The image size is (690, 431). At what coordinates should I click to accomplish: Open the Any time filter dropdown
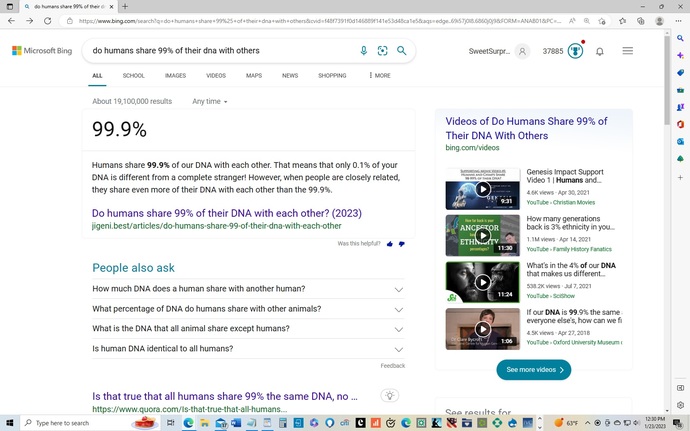pos(209,101)
